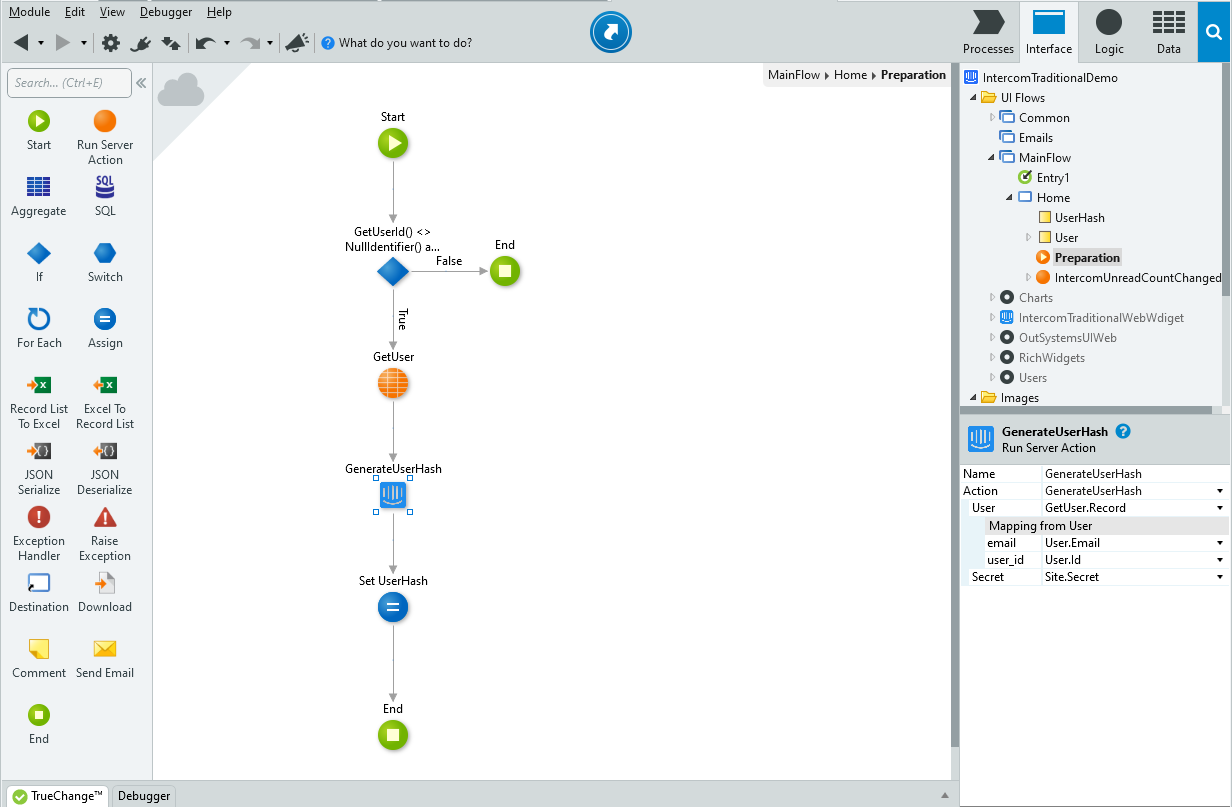Viewport: 1232px width, 807px height.
Task: Collapse the UI Flows folder
Action: 974,98
